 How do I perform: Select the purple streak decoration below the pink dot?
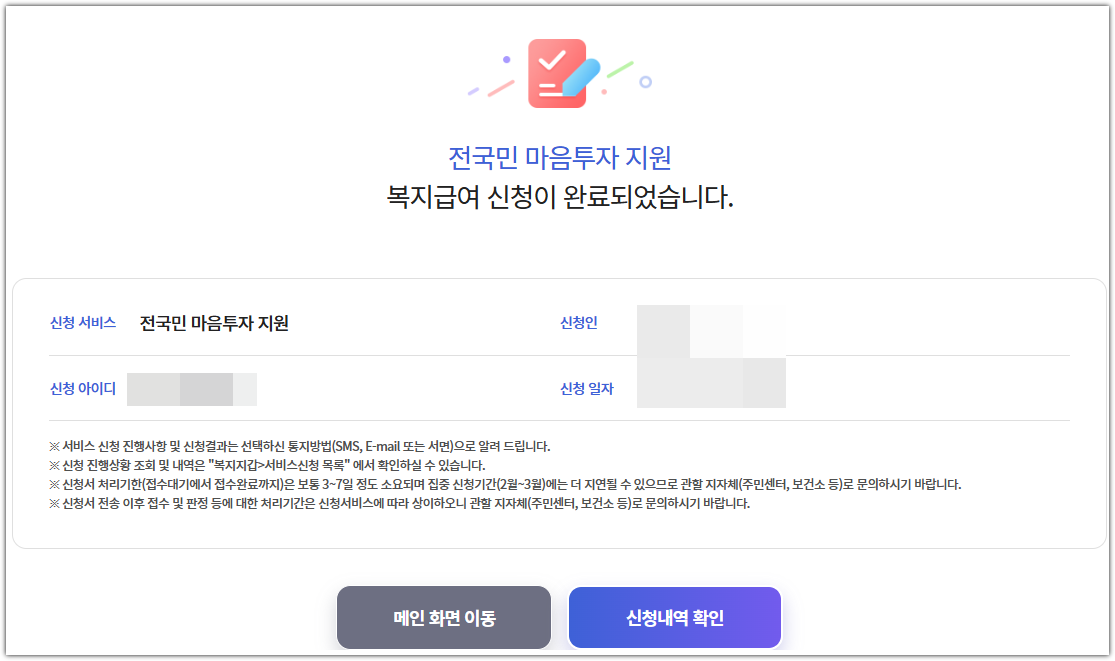pos(474,91)
